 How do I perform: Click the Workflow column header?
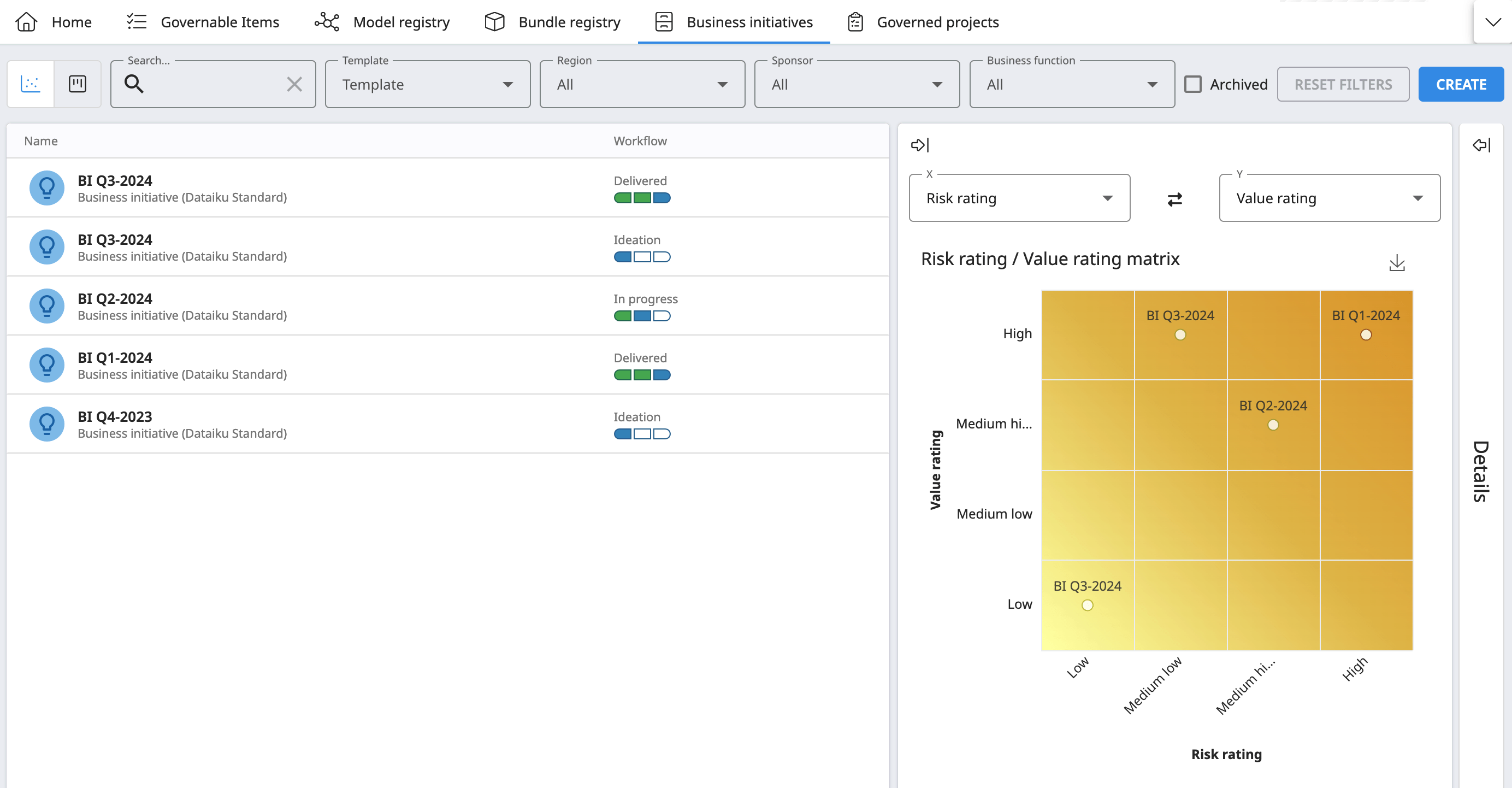pyautogui.click(x=640, y=141)
